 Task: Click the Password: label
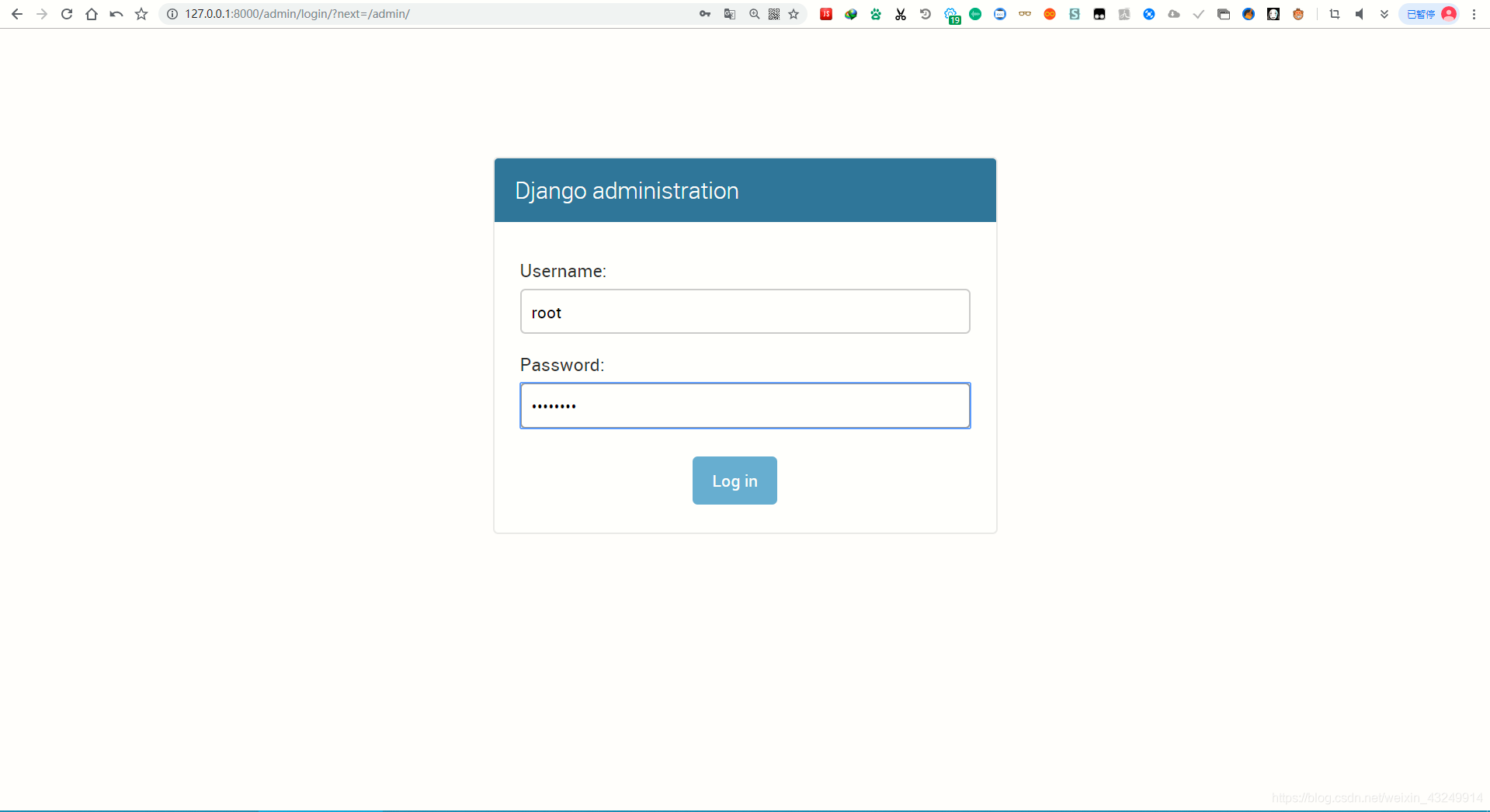[562, 365]
